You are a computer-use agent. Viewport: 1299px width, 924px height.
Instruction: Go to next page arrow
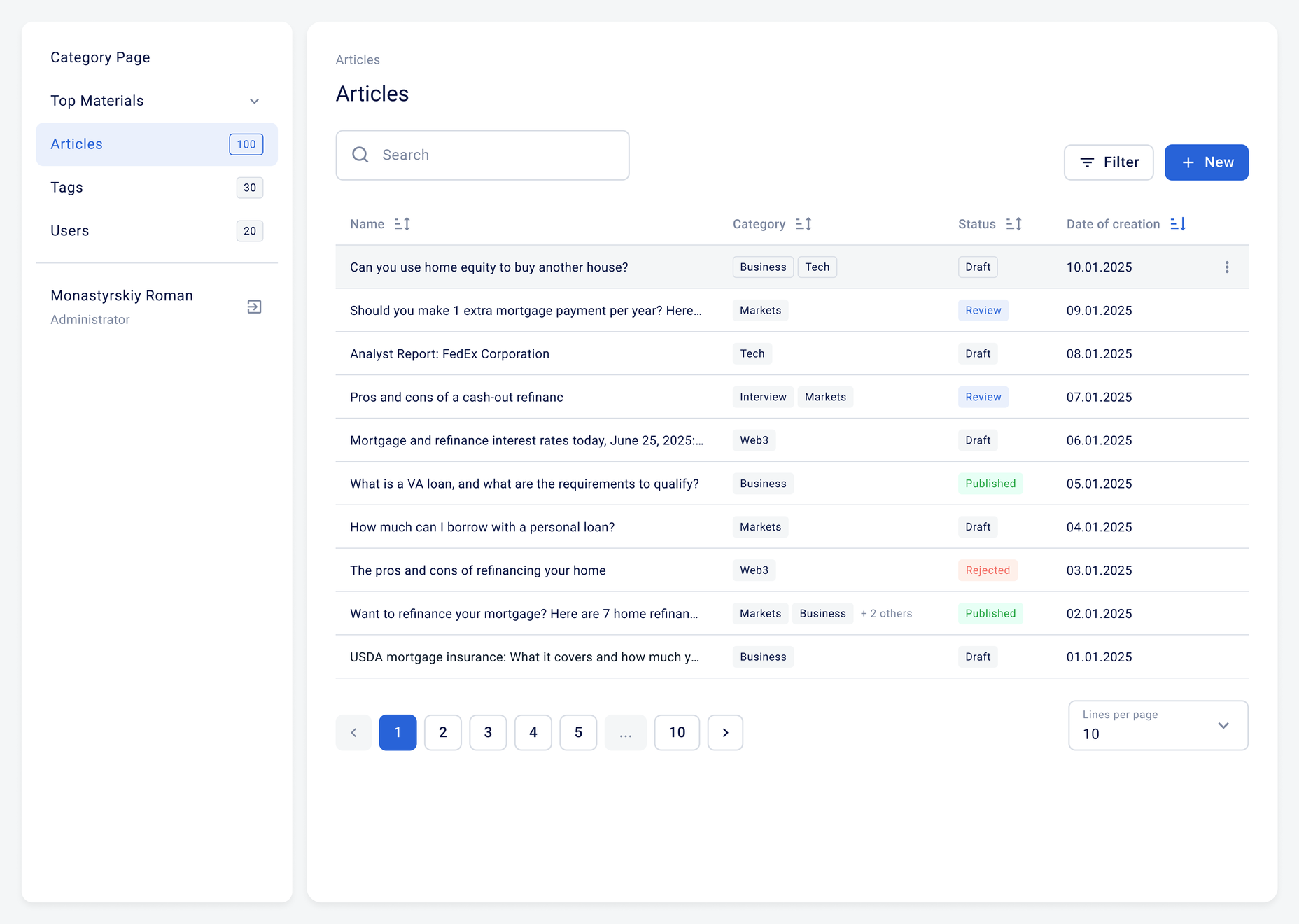725,733
